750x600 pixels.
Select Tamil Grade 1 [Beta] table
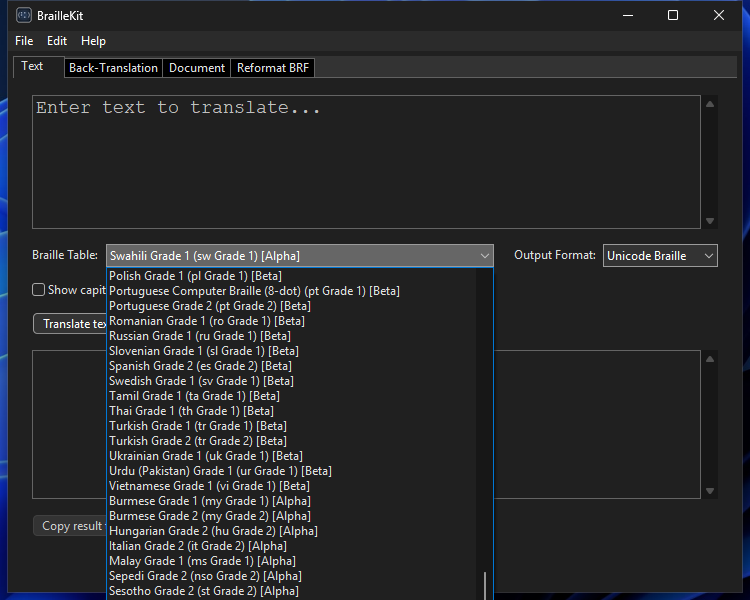click(291, 396)
